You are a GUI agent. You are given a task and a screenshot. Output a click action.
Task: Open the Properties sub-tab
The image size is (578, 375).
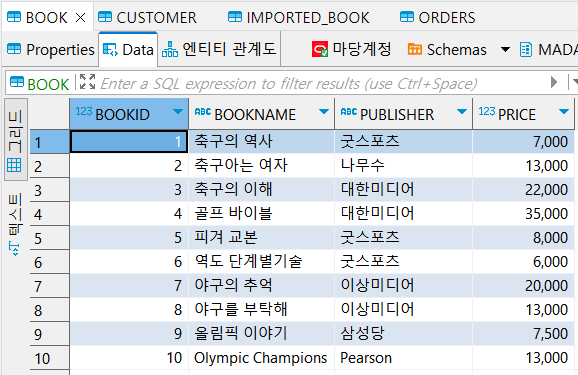(x=51, y=49)
